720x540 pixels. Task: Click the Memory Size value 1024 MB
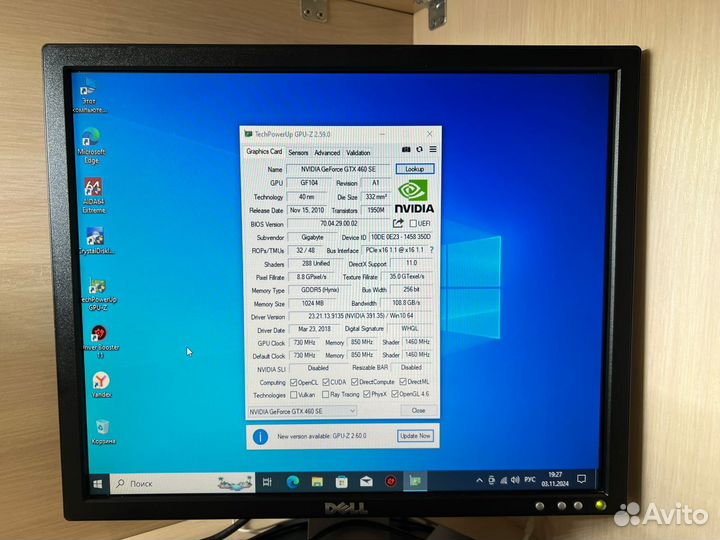click(313, 304)
